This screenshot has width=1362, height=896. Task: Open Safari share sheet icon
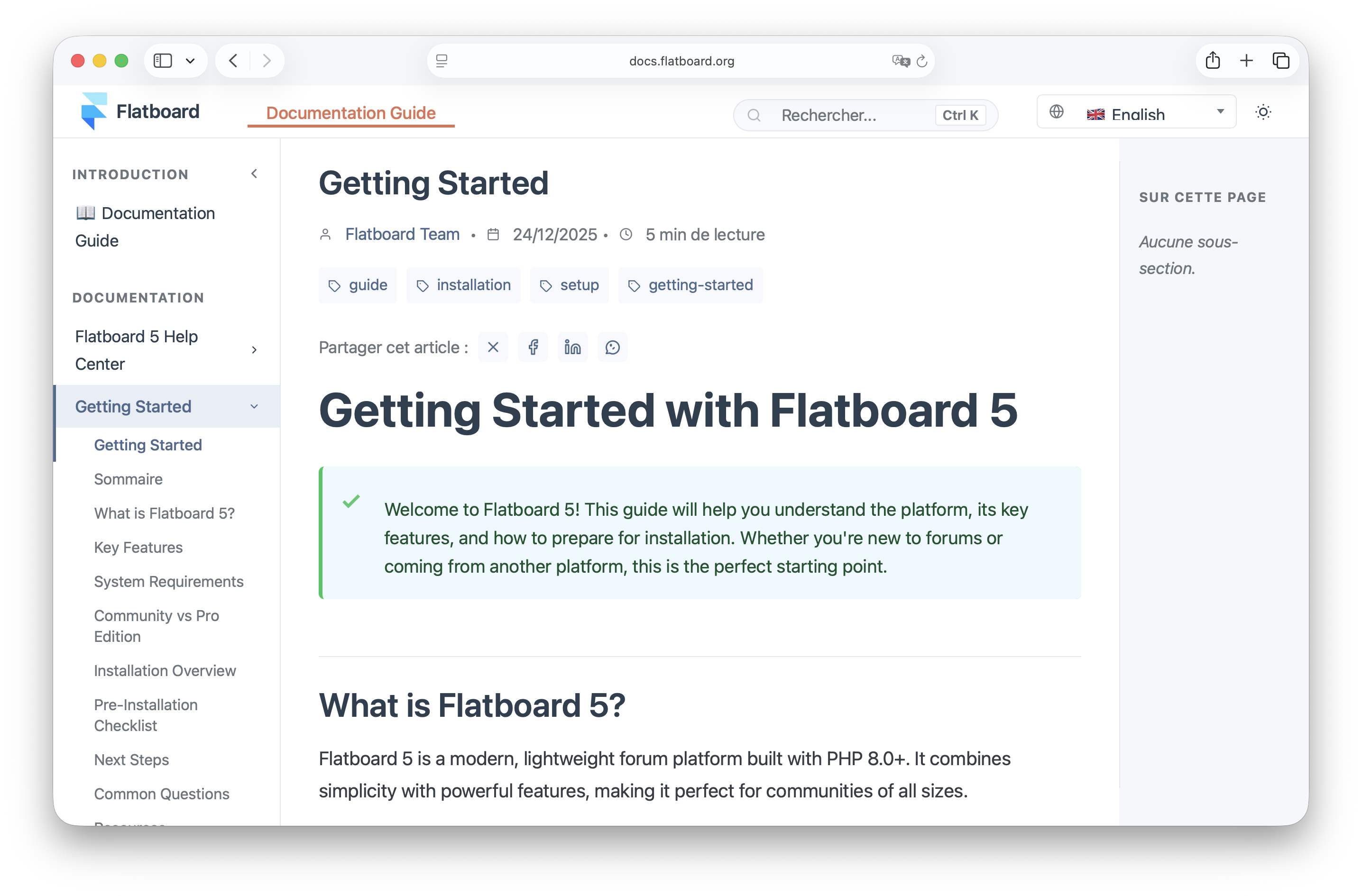(x=1213, y=61)
